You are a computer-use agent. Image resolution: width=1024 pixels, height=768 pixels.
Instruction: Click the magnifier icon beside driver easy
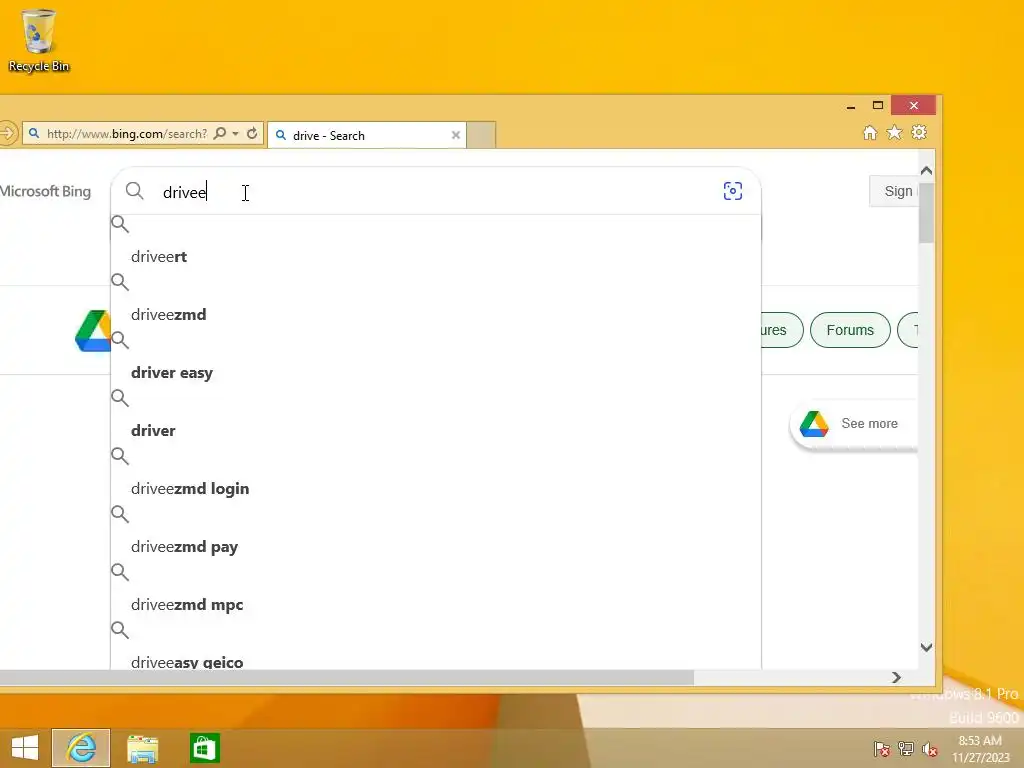pos(120,340)
